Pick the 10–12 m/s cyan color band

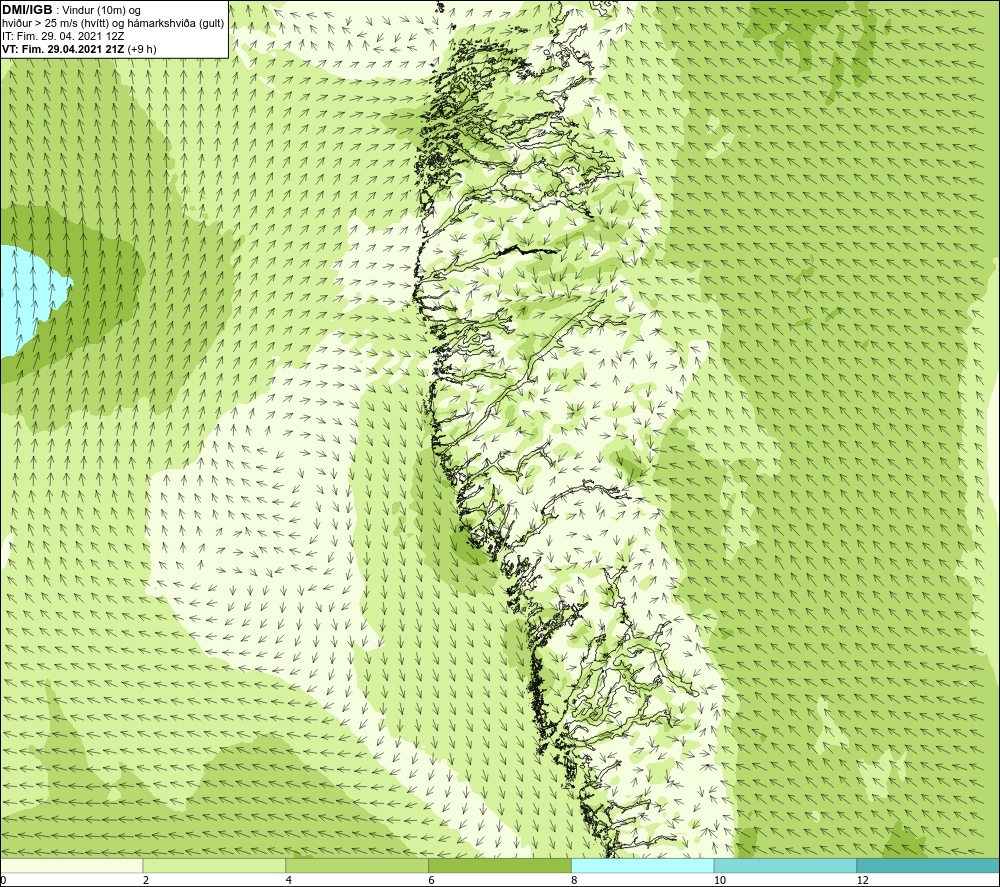coord(785,865)
